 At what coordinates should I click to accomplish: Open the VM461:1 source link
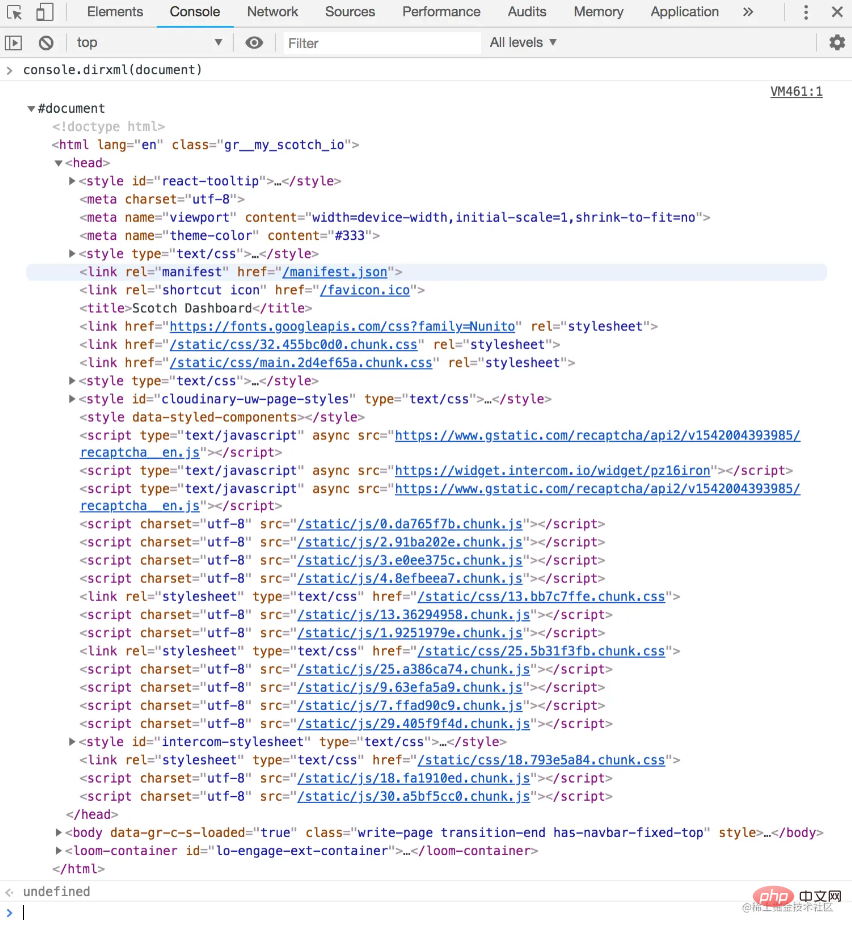click(x=796, y=91)
